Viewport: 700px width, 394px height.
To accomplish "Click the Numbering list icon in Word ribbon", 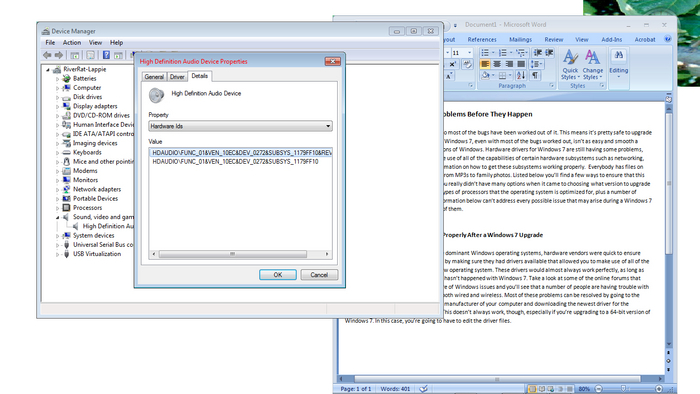I will [502, 53].
